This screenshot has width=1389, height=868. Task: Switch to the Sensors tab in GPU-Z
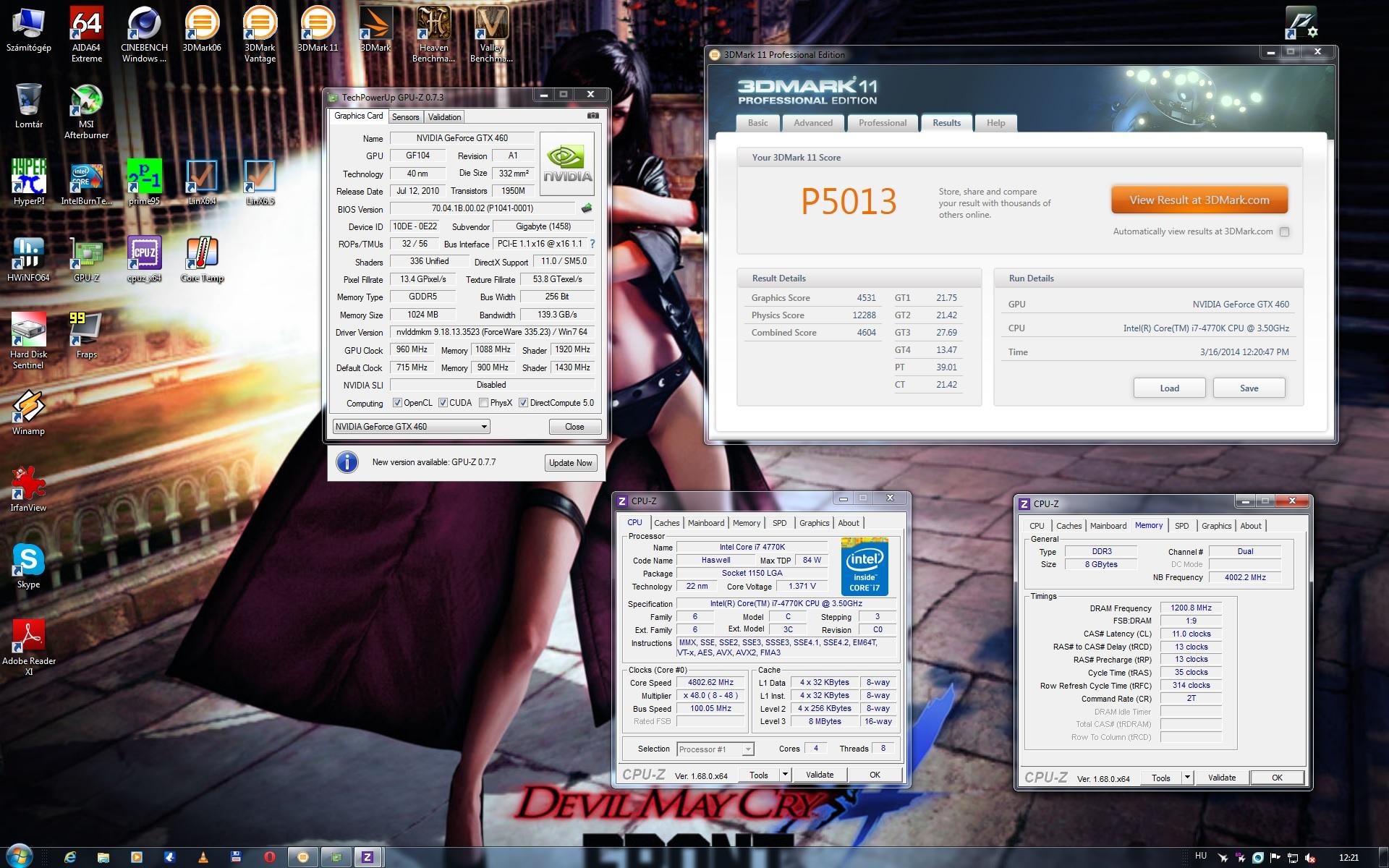[405, 117]
